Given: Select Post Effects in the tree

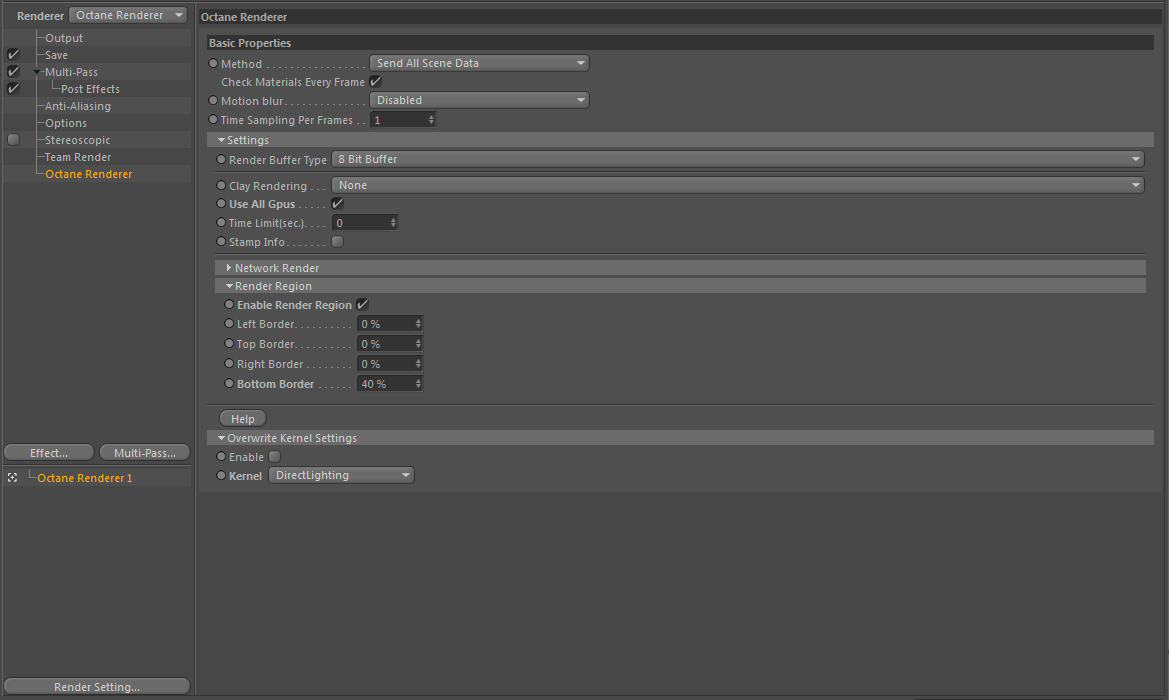Looking at the screenshot, I should [90, 89].
